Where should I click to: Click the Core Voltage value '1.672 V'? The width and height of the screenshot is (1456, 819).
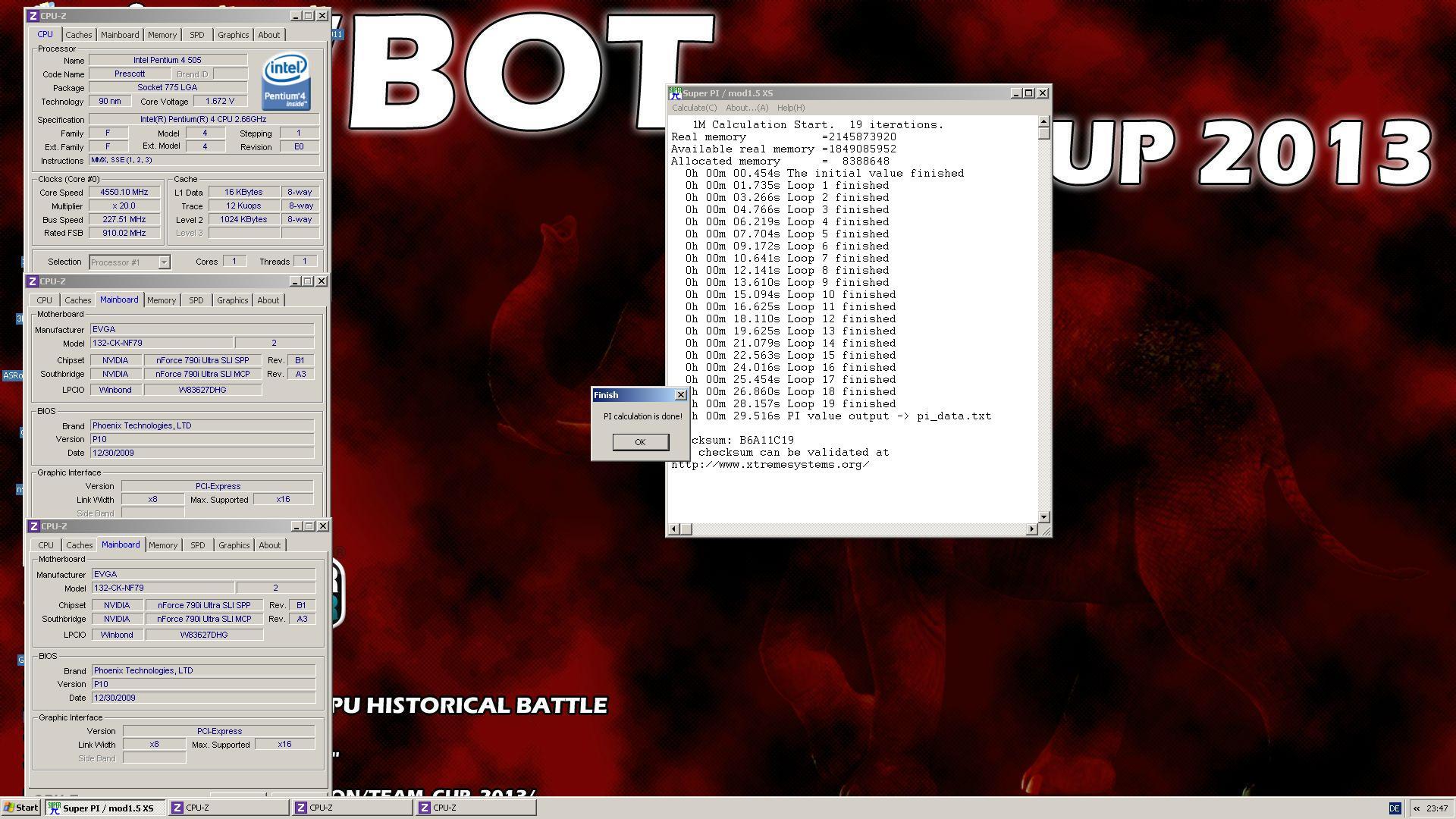coord(220,102)
